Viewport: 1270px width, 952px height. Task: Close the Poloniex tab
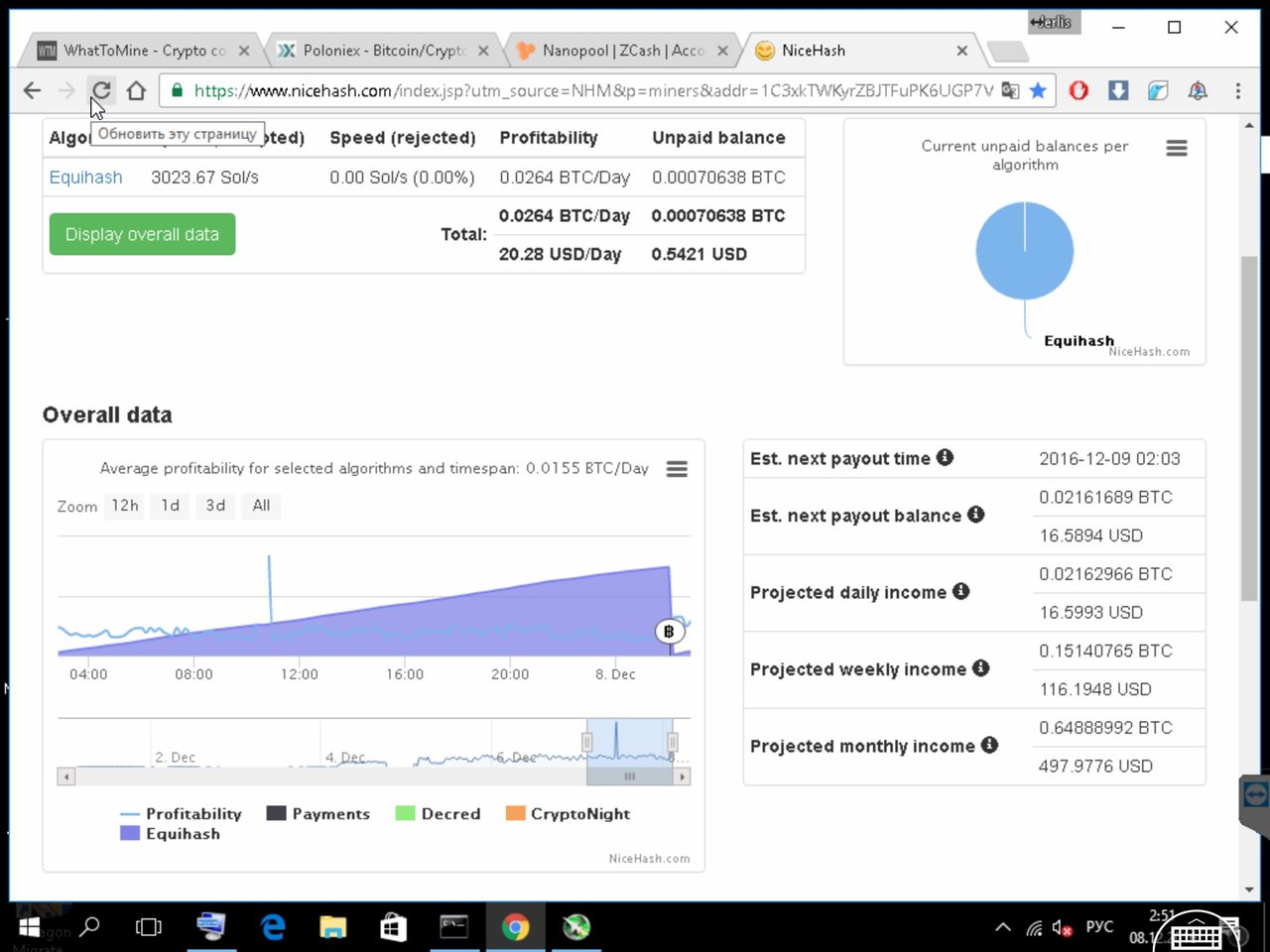click(483, 51)
